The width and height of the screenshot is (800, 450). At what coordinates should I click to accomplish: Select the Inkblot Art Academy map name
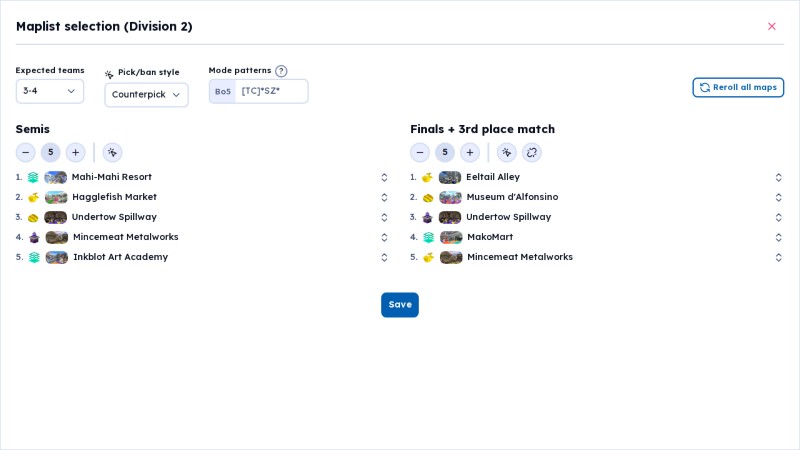120,257
